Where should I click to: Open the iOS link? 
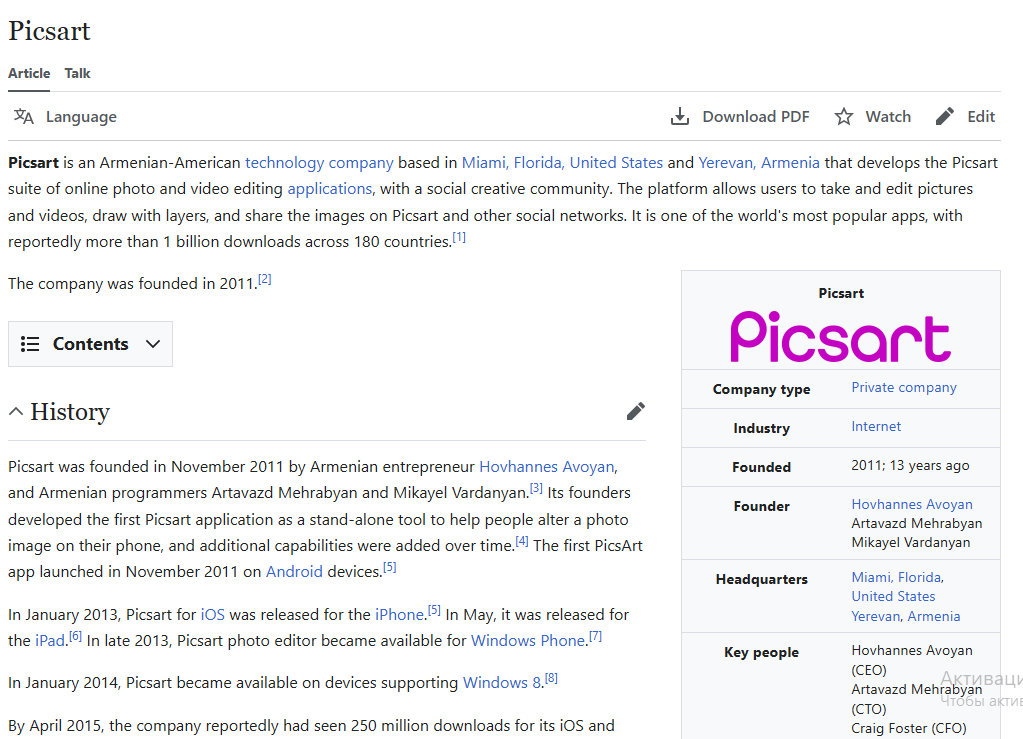213,615
